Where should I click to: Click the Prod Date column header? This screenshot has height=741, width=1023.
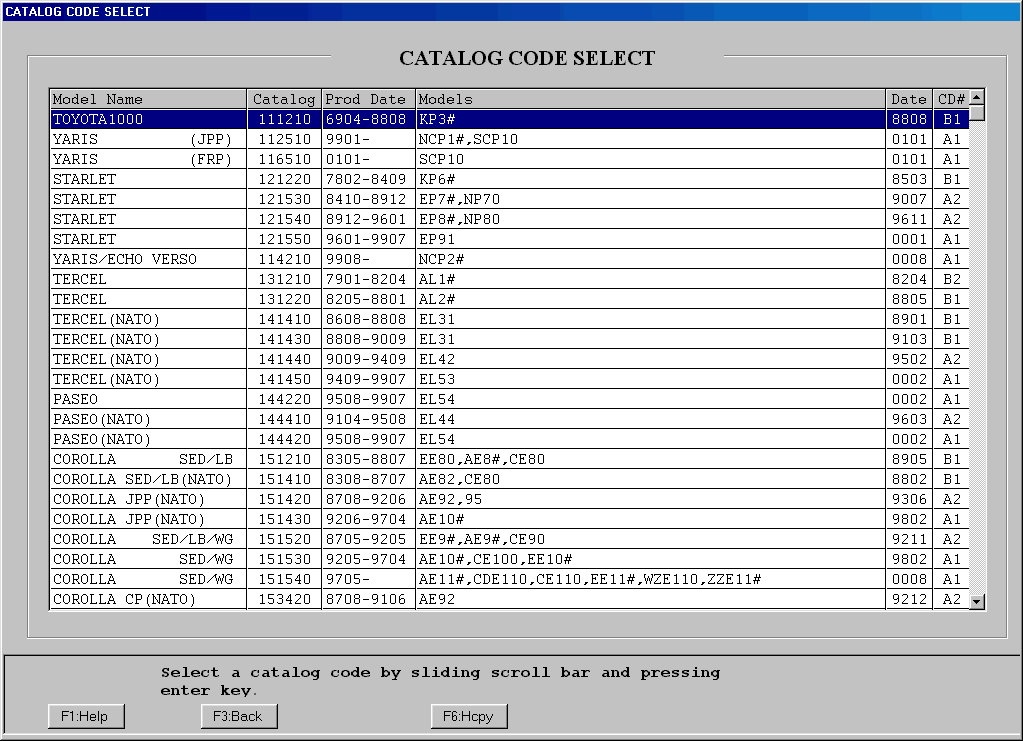click(x=369, y=99)
